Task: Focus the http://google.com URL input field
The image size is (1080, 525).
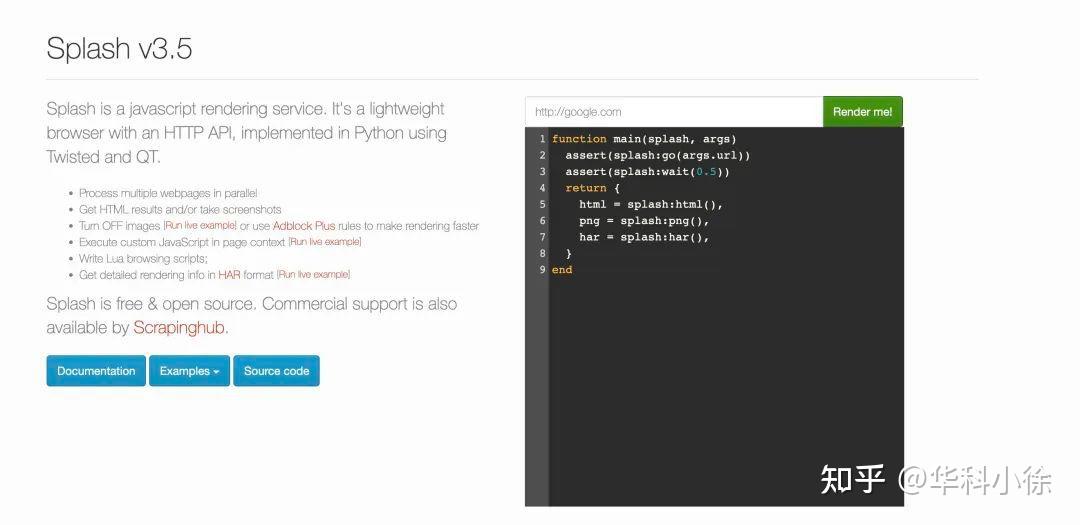Action: [x=674, y=112]
